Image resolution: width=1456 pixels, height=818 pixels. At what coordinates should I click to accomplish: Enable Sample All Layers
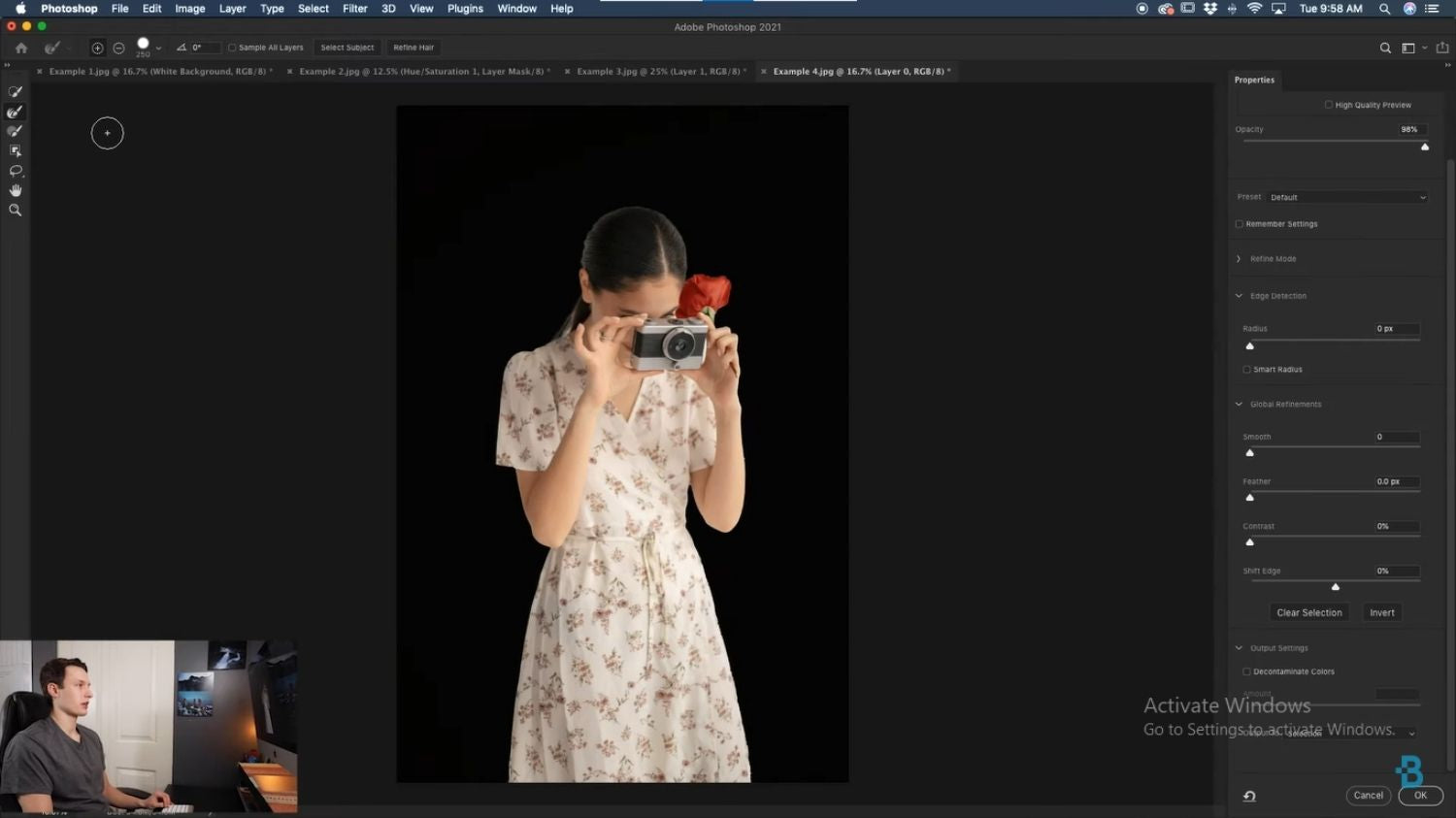click(233, 47)
